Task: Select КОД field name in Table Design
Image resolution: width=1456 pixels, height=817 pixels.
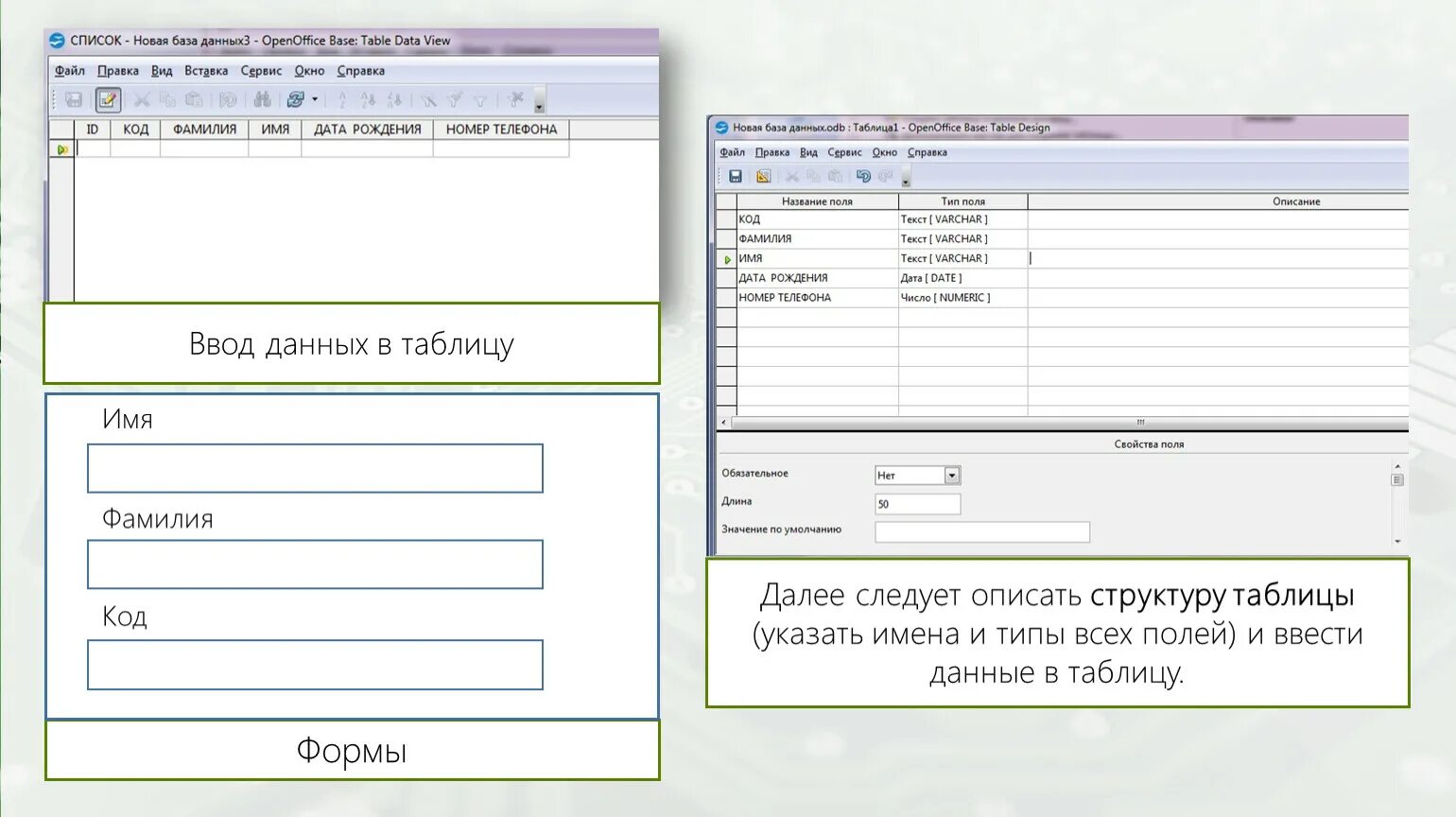Action: point(817,219)
